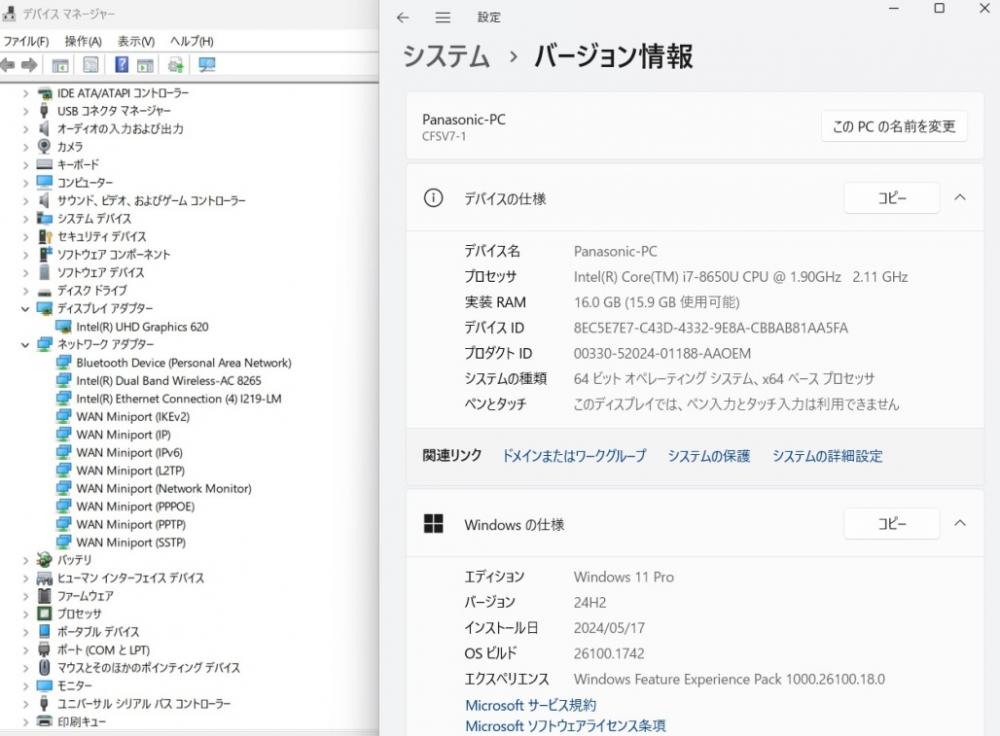Expand the システム デバイス node
The image size is (1000, 736).
tap(26, 219)
